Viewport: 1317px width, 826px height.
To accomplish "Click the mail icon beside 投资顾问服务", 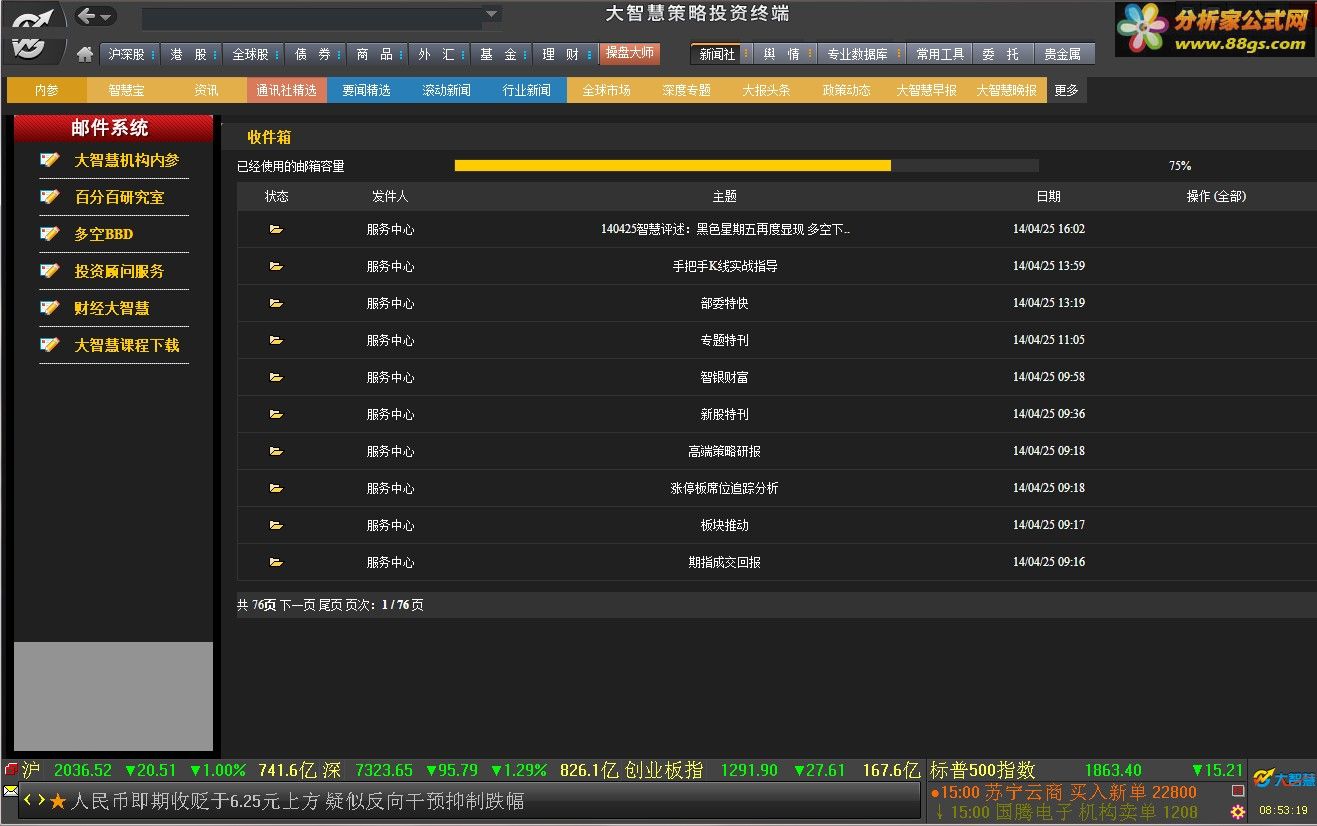I will (50, 271).
